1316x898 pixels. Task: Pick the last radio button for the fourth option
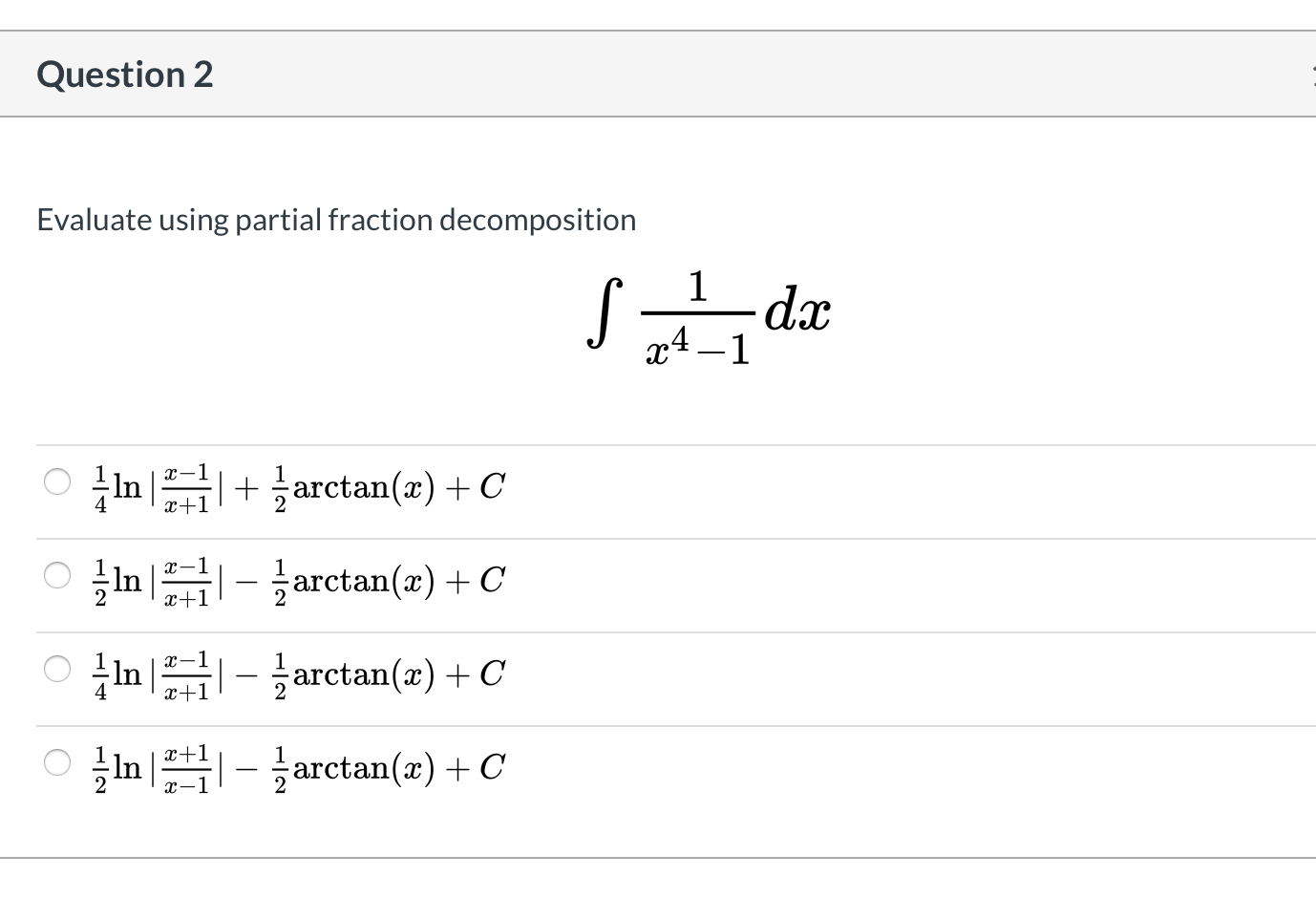point(57,763)
